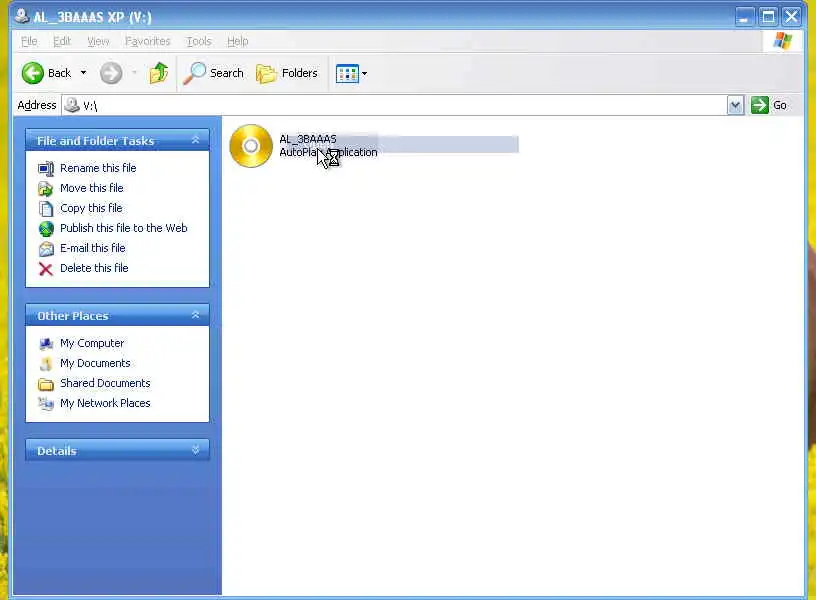Maximize the AL_3BAAAS XP window
Viewport: 816px width, 600px height.
pyautogui.click(x=768, y=17)
